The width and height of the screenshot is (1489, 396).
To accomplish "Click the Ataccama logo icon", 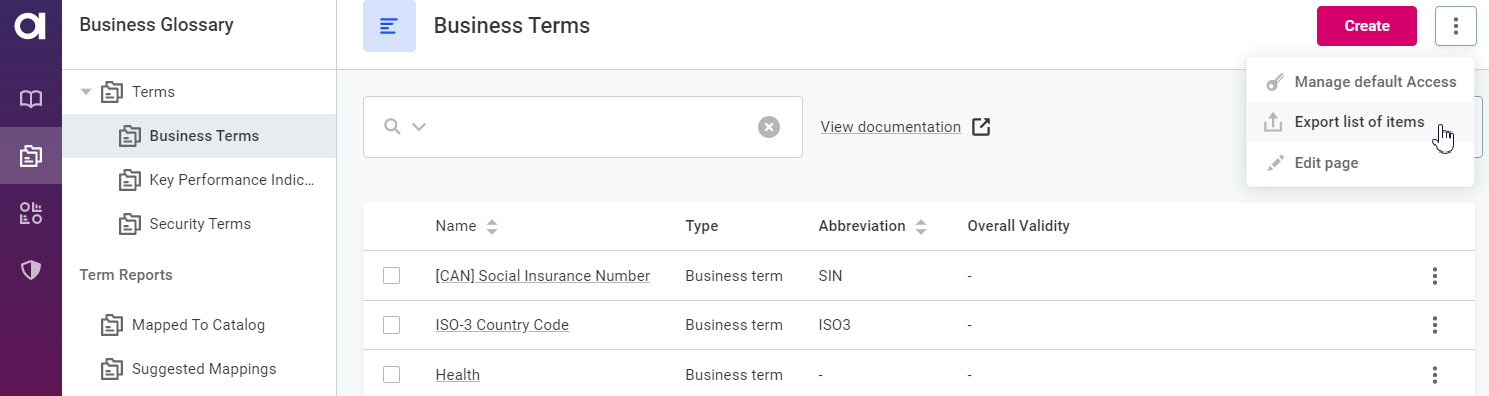I will tap(30, 25).
